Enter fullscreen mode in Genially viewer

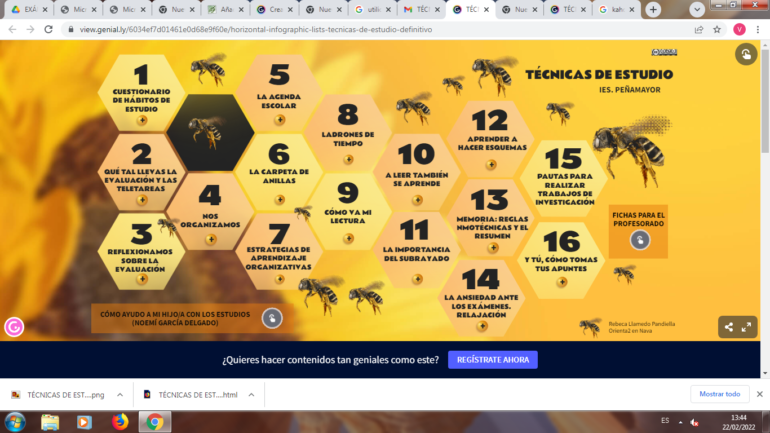[746, 327]
